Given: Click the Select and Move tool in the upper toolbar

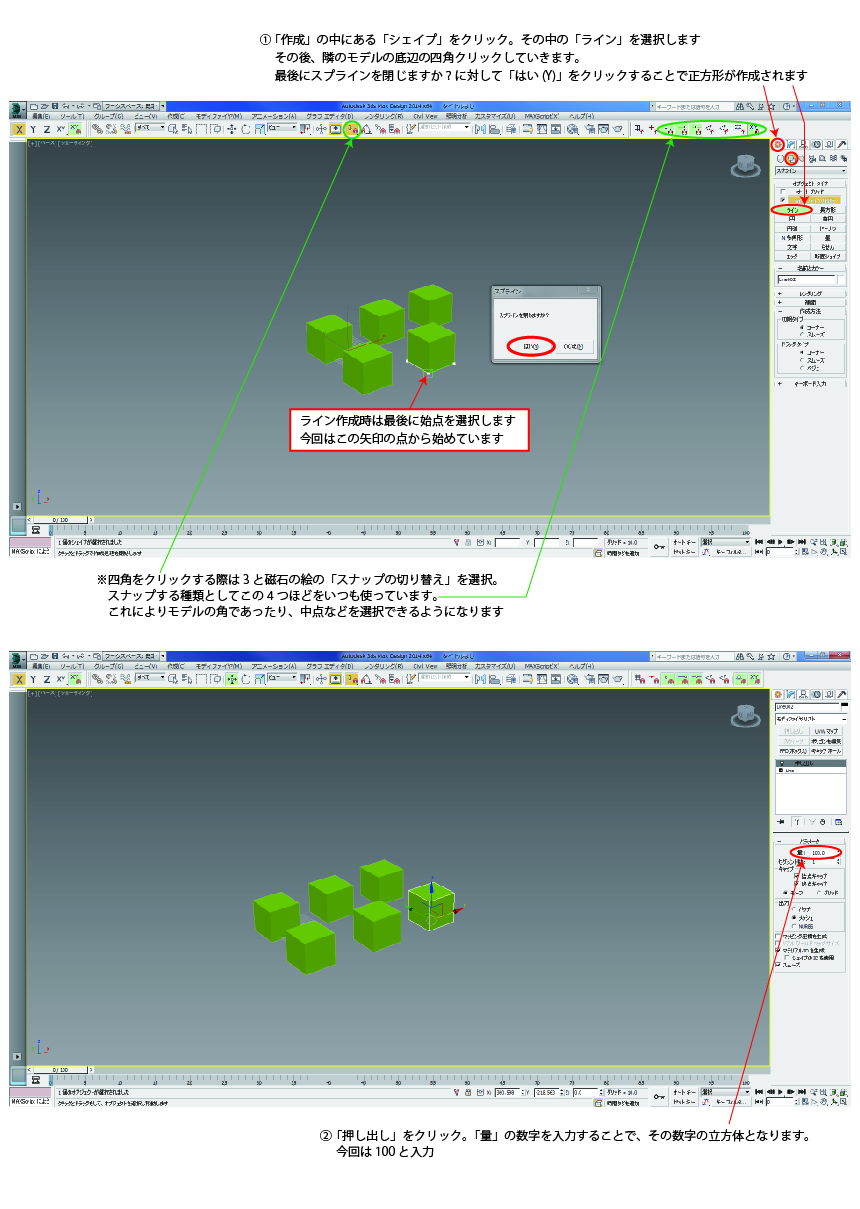Looking at the screenshot, I should click(232, 129).
